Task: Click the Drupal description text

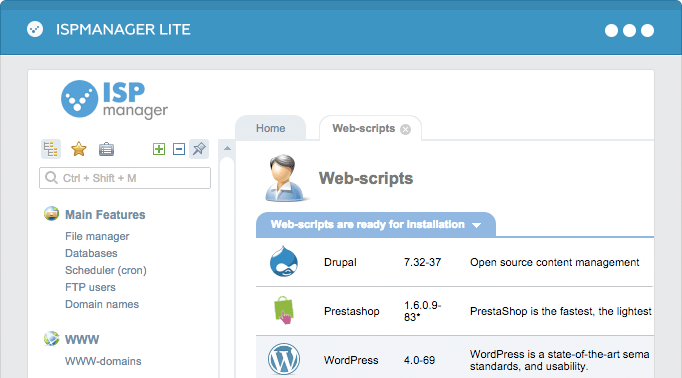Action: 555,262
